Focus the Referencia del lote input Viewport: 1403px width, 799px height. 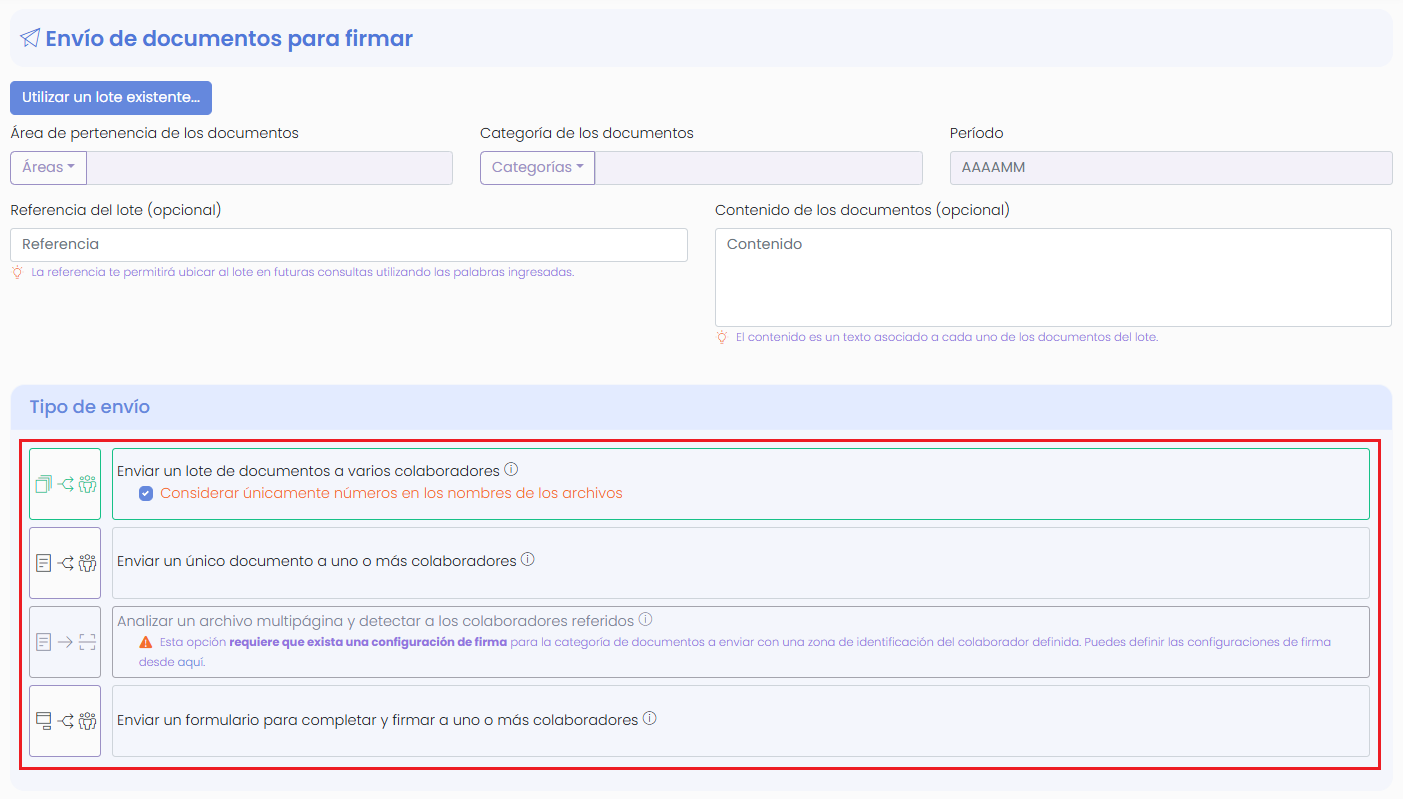(x=348, y=245)
